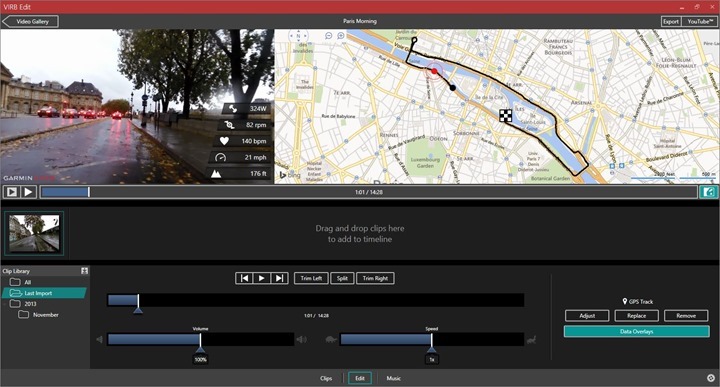Image resolution: width=720 pixels, height=387 pixels.
Task: Click the 1x speed value label
Action: click(x=432, y=359)
